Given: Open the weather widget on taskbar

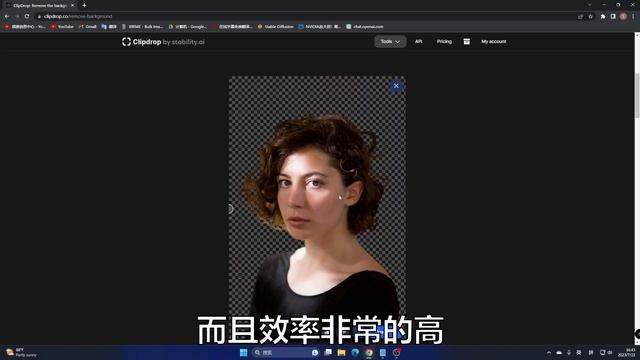Looking at the screenshot, I should coord(20,352).
